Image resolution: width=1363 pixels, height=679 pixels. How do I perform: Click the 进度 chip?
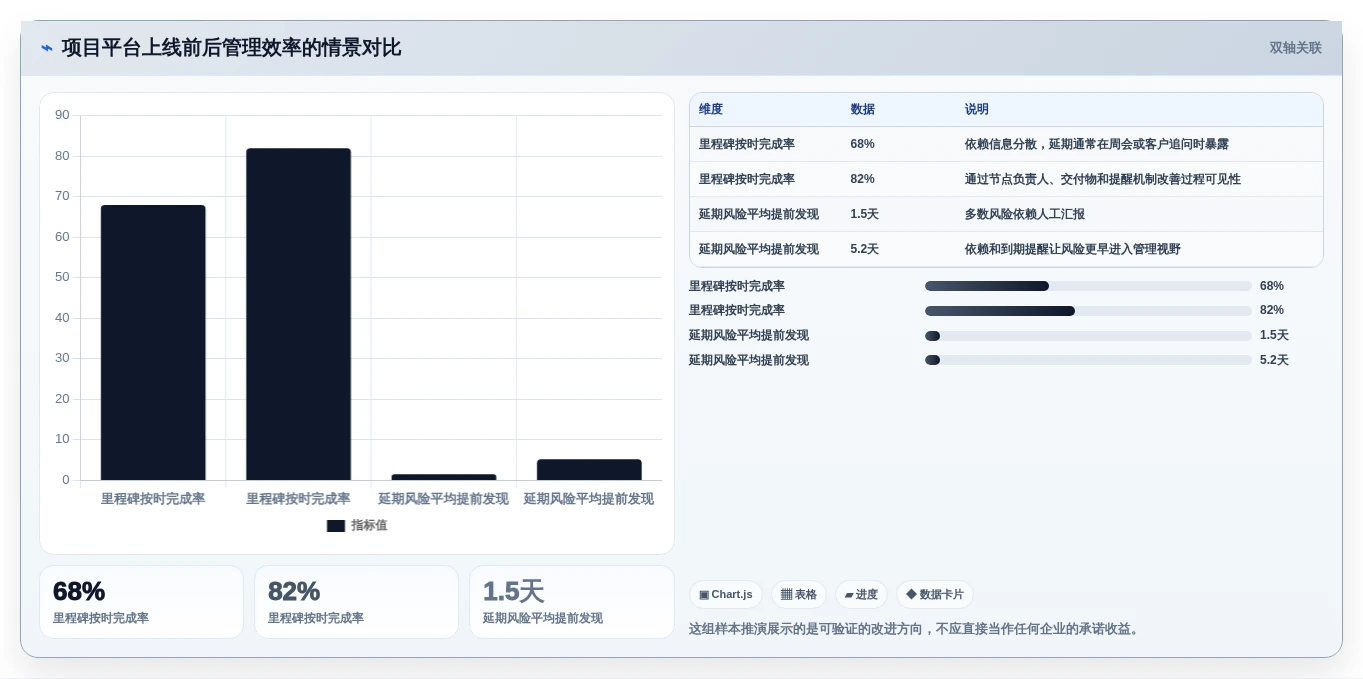pos(861,595)
